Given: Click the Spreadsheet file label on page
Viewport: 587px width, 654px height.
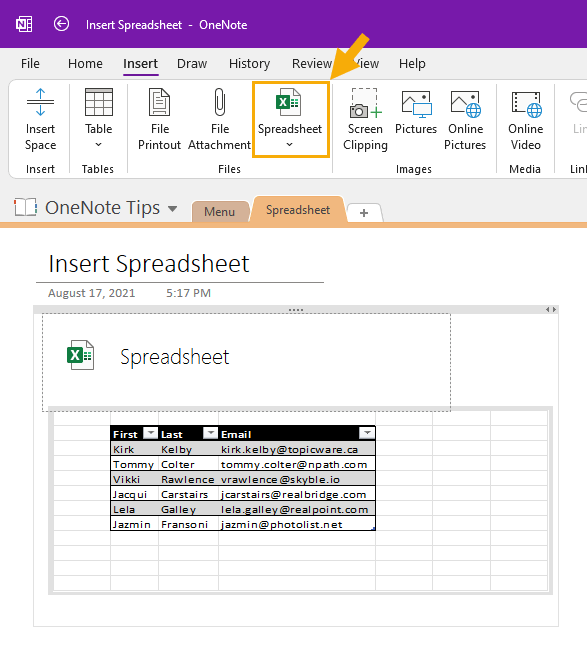Looking at the screenshot, I should 175,357.
